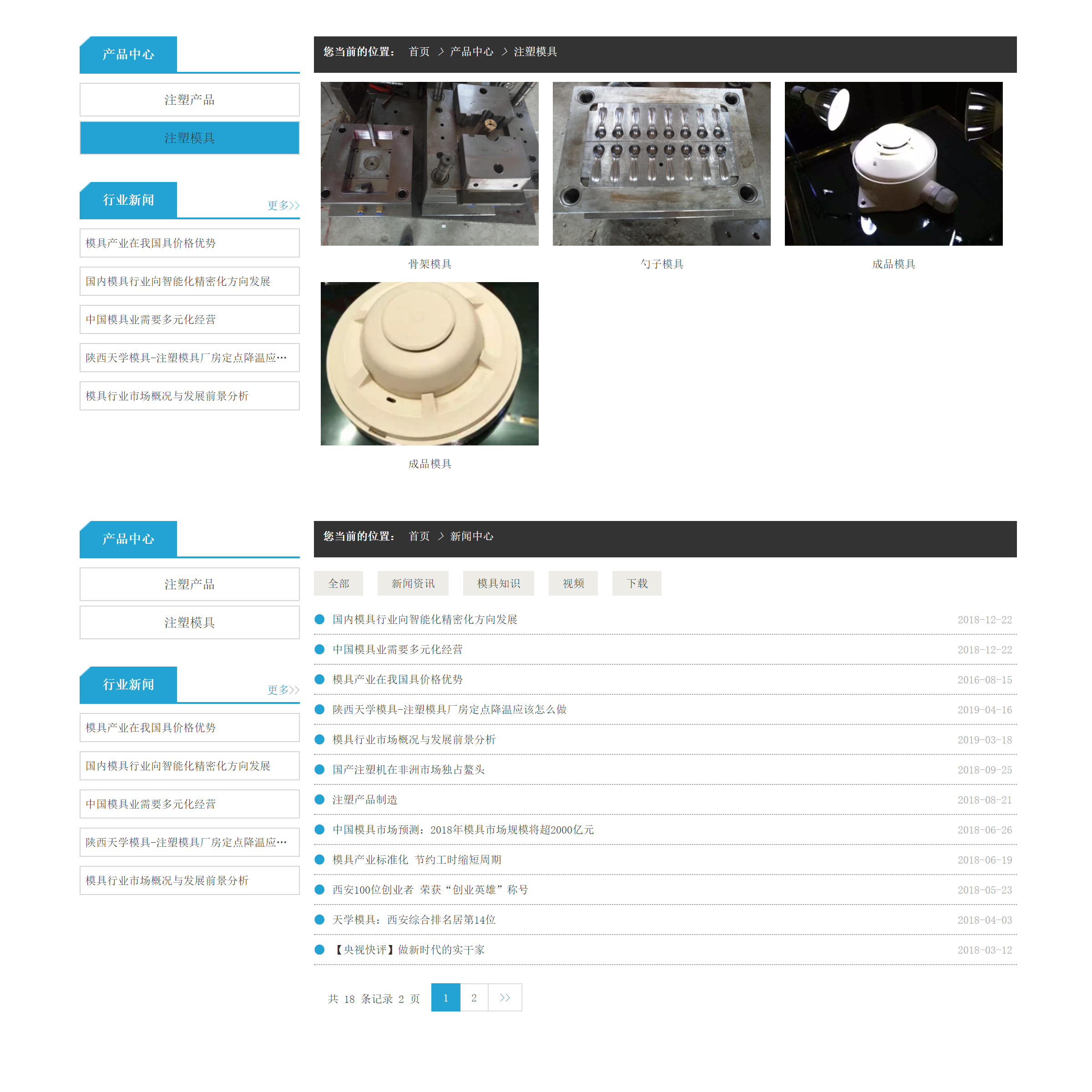Open article 模具产业标准化 节约工时缩短周期
Viewport: 1092px width, 1092px height.
pyautogui.click(x=417, y=859)
